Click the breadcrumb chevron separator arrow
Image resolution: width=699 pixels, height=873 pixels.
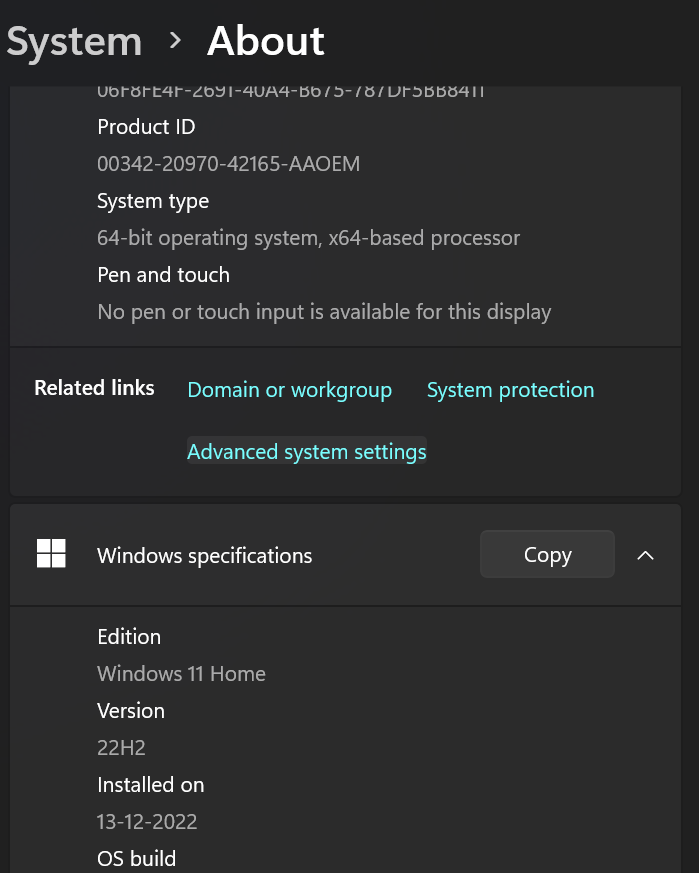pyautogui.click(x=176, y=41)
